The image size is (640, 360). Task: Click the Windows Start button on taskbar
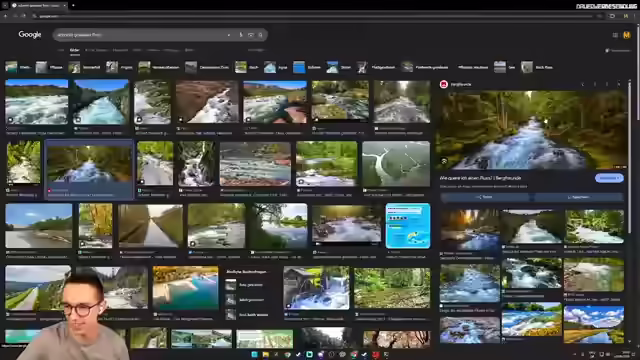(x=254, y=354)
